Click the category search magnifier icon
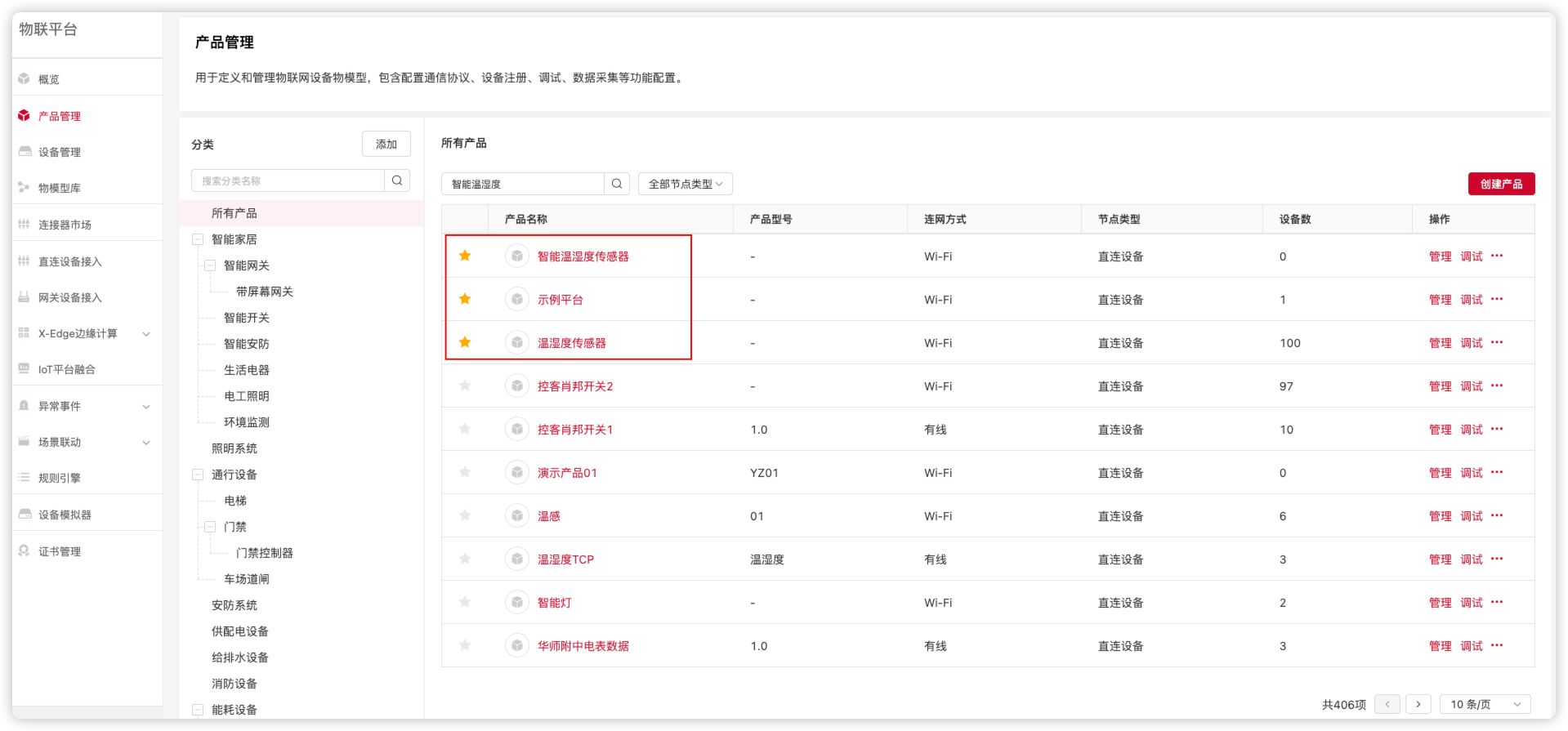This screenshot has height=731, width=1568. tap(397, 181)
